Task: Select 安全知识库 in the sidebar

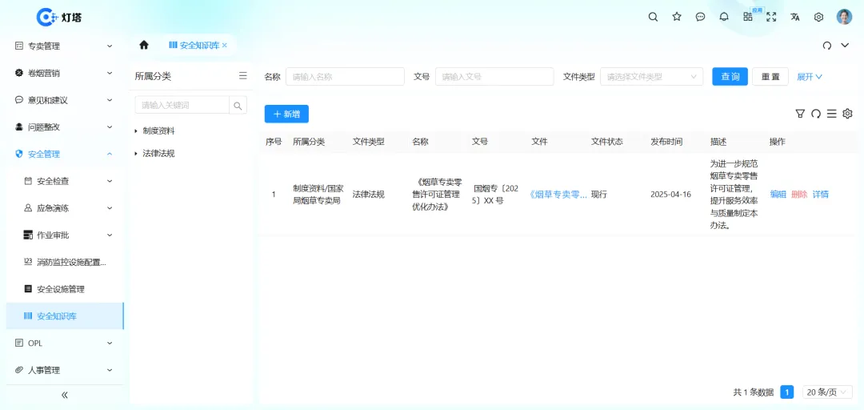Action: click(64, 316)
